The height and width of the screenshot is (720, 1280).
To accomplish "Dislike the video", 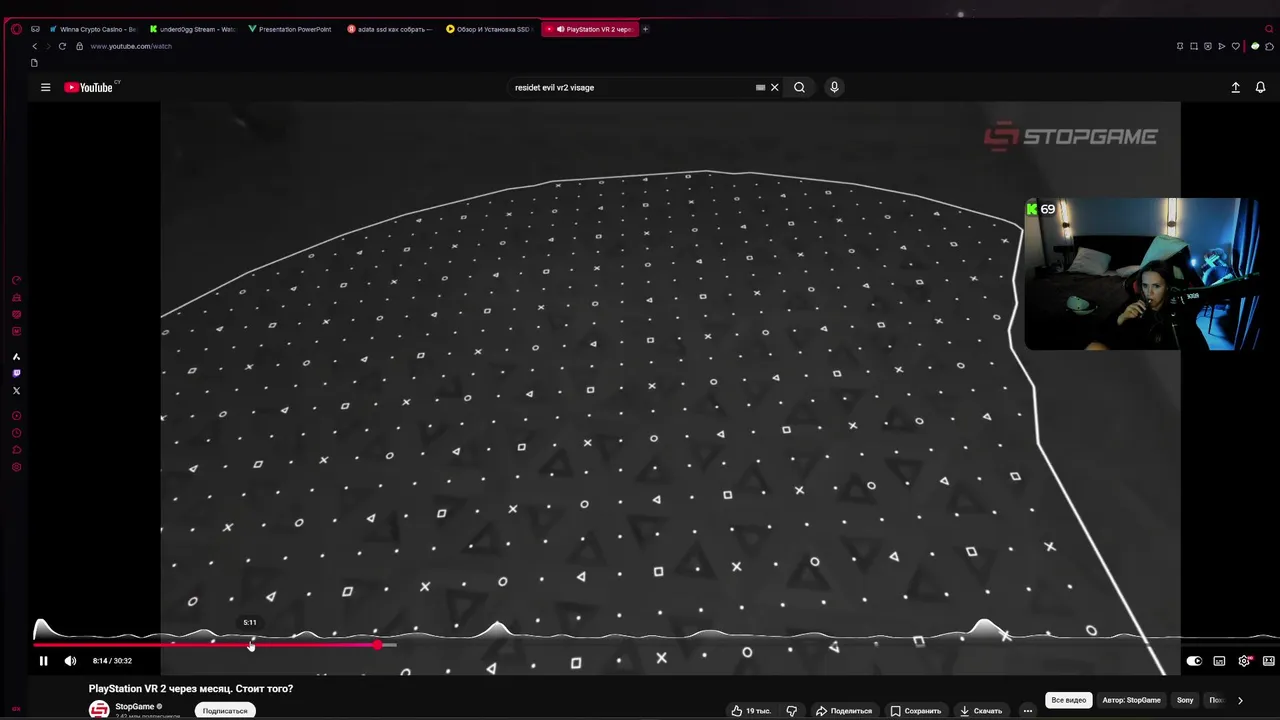I will coord(791,711).
